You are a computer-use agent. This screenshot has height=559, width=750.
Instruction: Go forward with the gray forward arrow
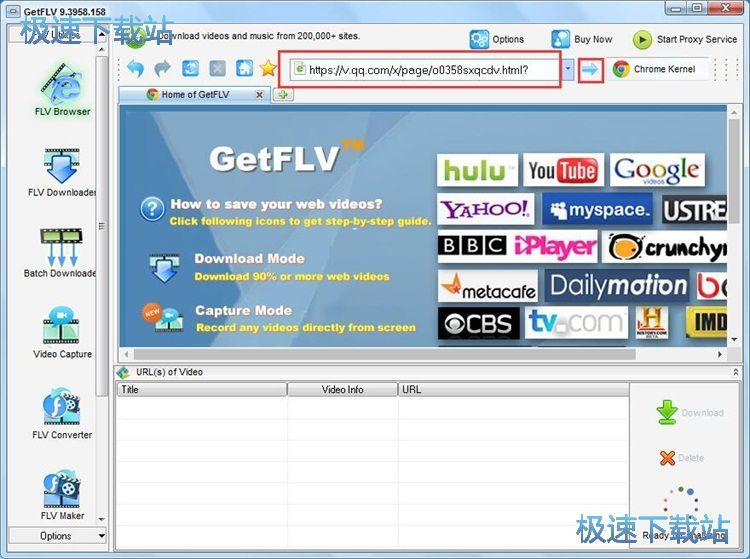tap(163, 69)
